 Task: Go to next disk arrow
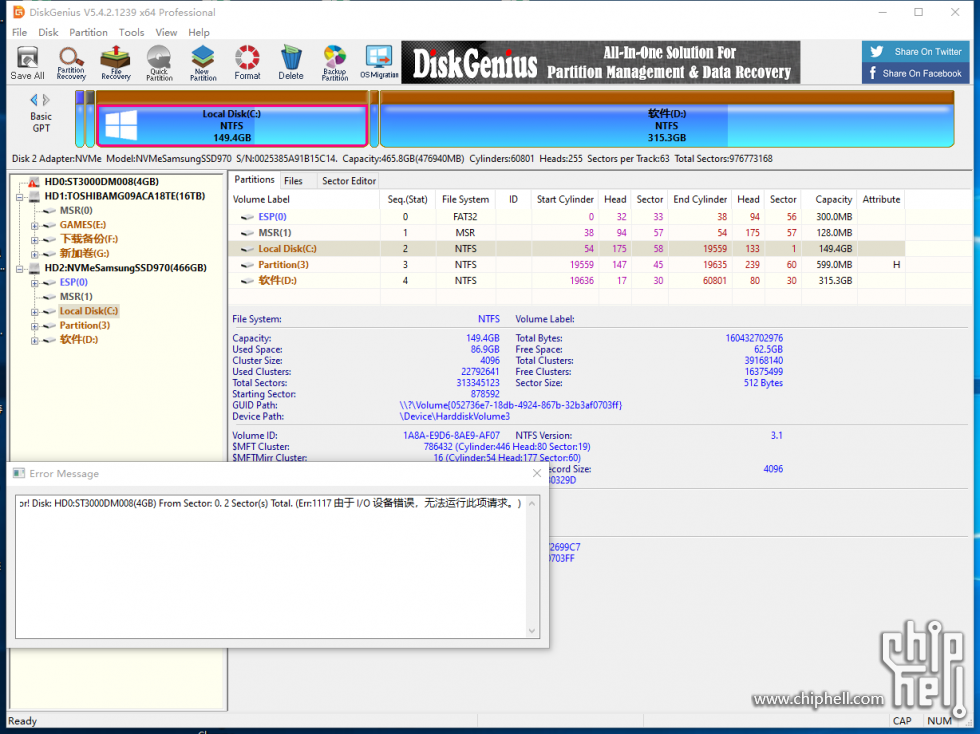point(46,99)
